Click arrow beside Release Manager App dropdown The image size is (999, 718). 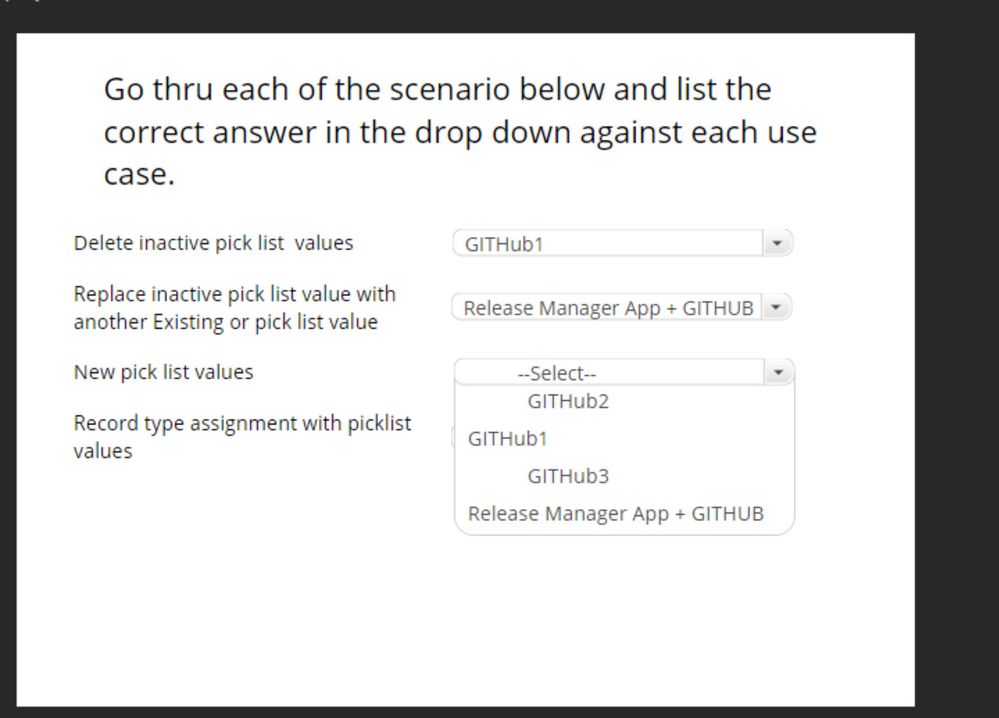[776, 308]
